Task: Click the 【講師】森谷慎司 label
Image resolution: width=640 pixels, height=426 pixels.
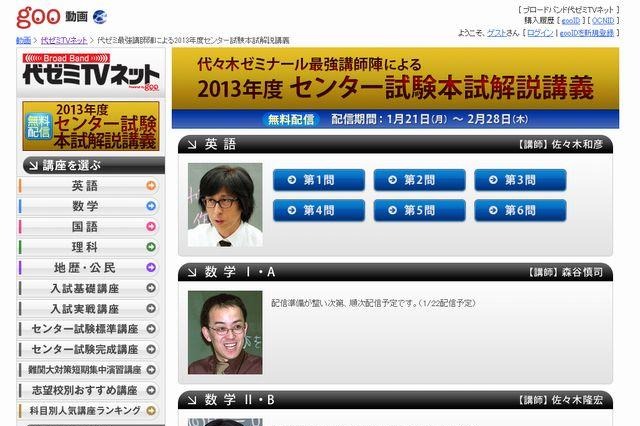Action: pos(565,272)
